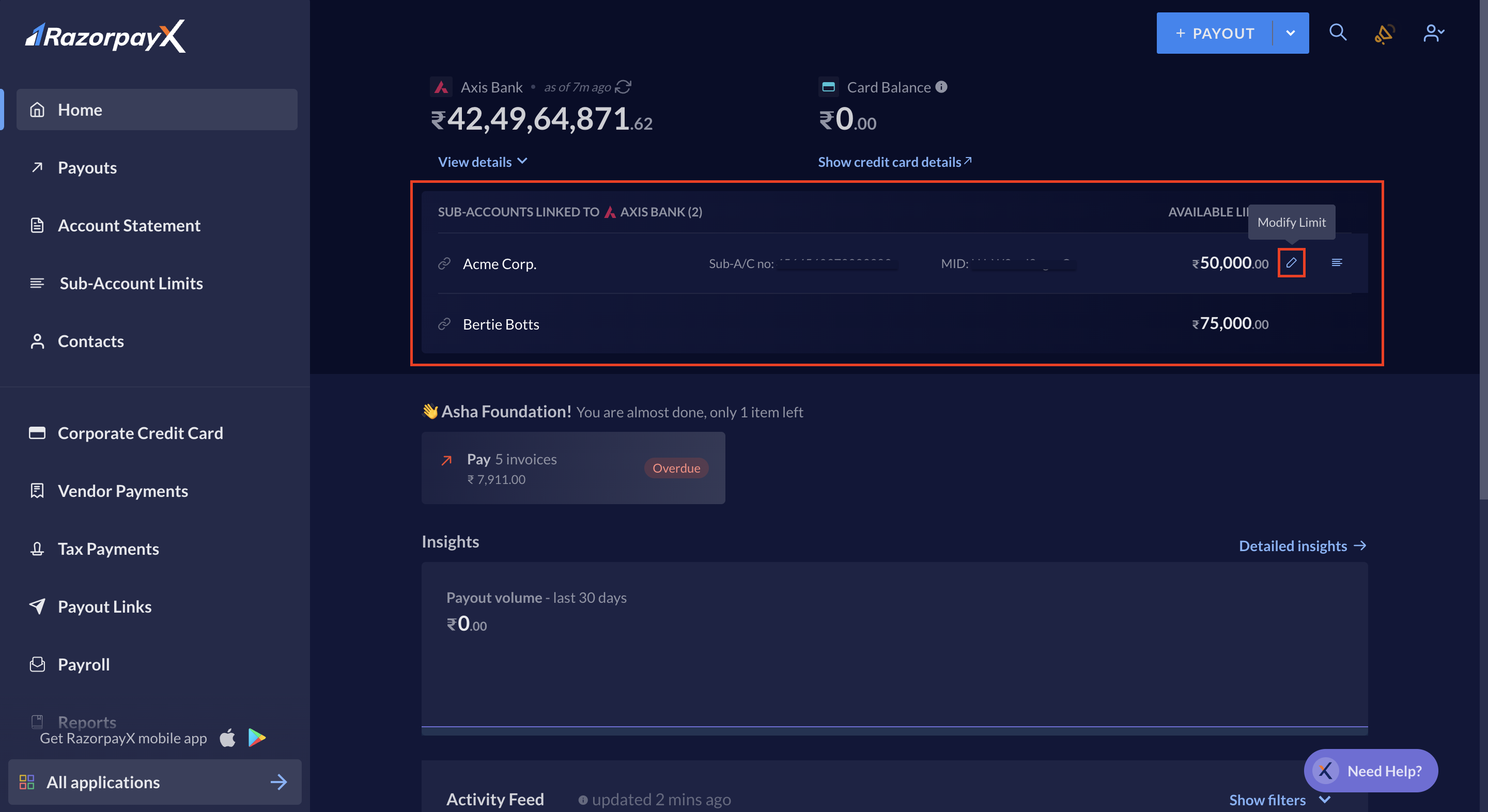This screenshot has height=812, width=1488.
Task: Click the Axis Bank balance amount
Action: click(x=541, y=119)
